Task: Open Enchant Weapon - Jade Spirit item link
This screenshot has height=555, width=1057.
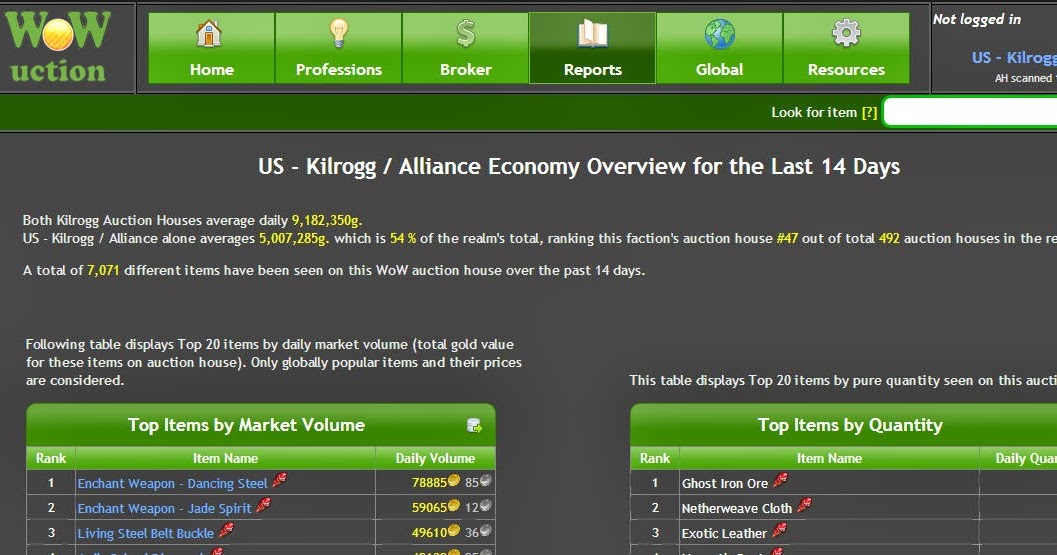Action: [x=164, y=508]
